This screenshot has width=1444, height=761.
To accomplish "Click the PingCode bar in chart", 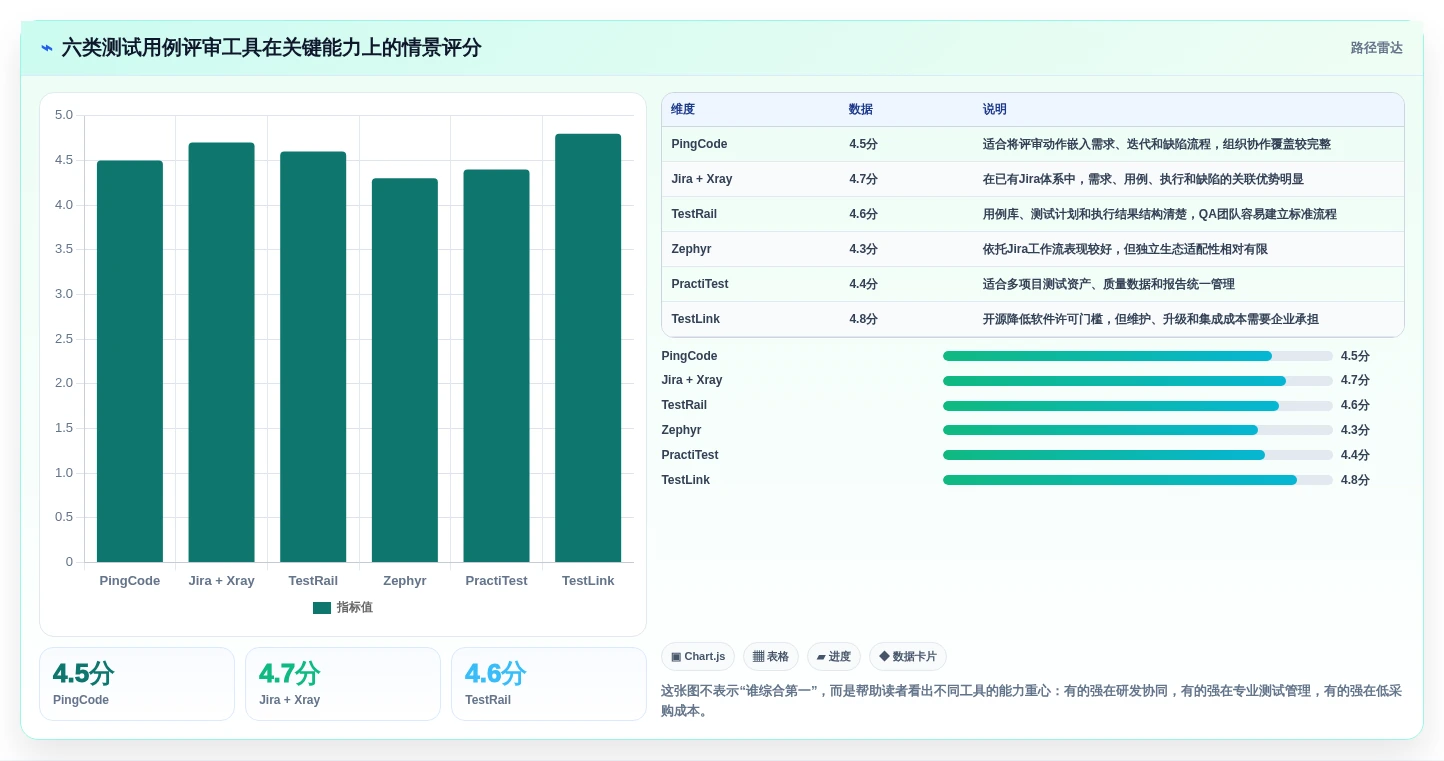I will (130, 361).
